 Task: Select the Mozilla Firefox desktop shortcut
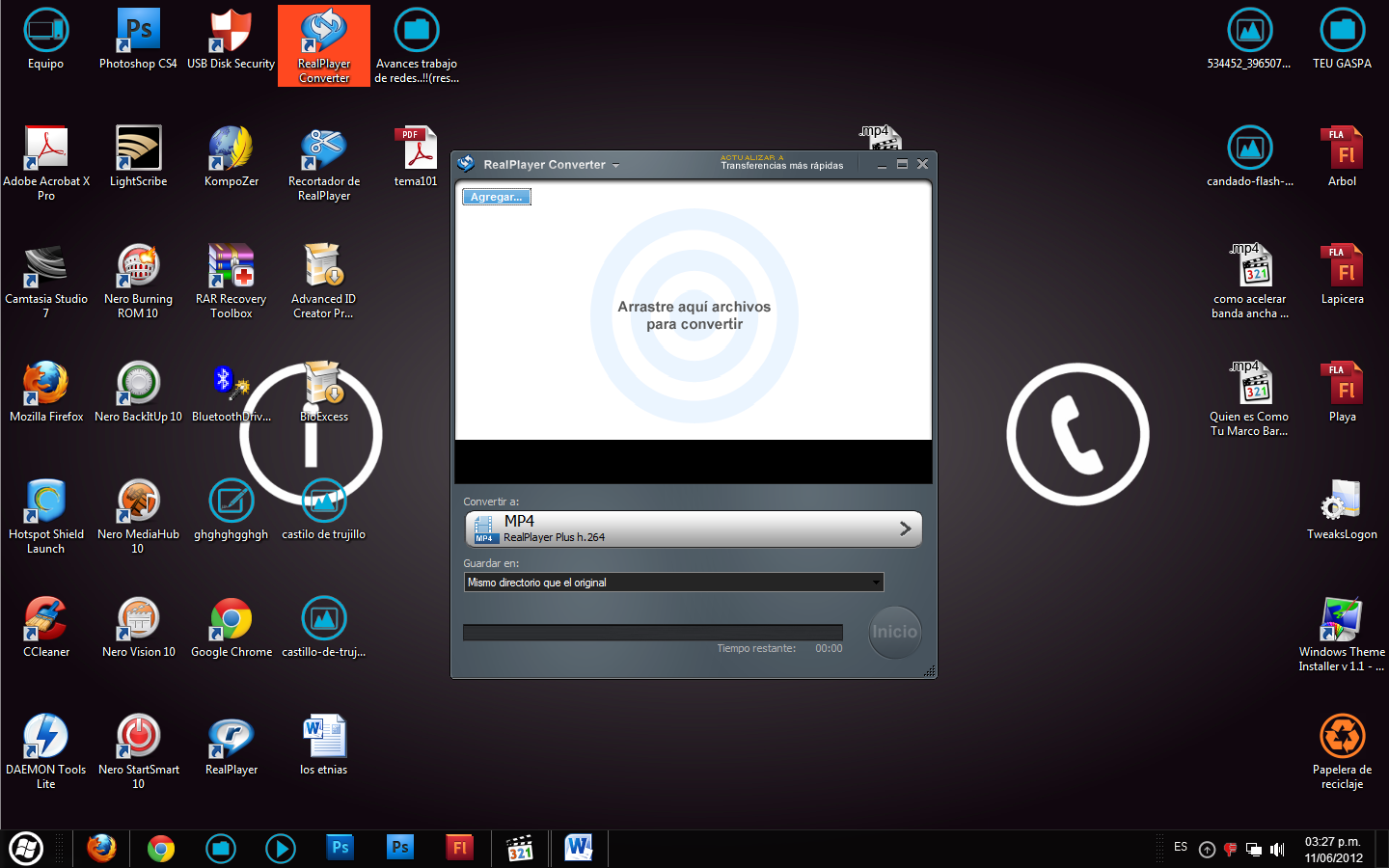coord(46,393)
